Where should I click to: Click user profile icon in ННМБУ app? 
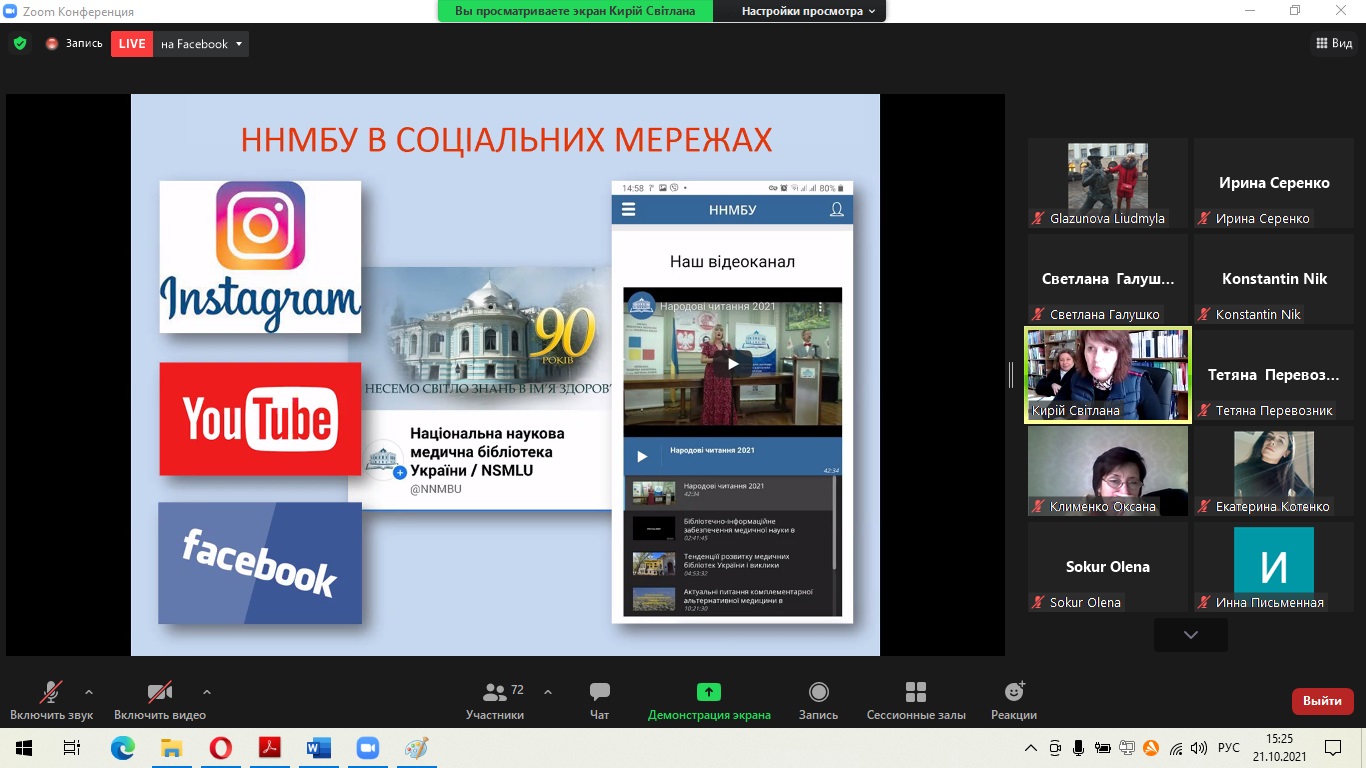837,209
